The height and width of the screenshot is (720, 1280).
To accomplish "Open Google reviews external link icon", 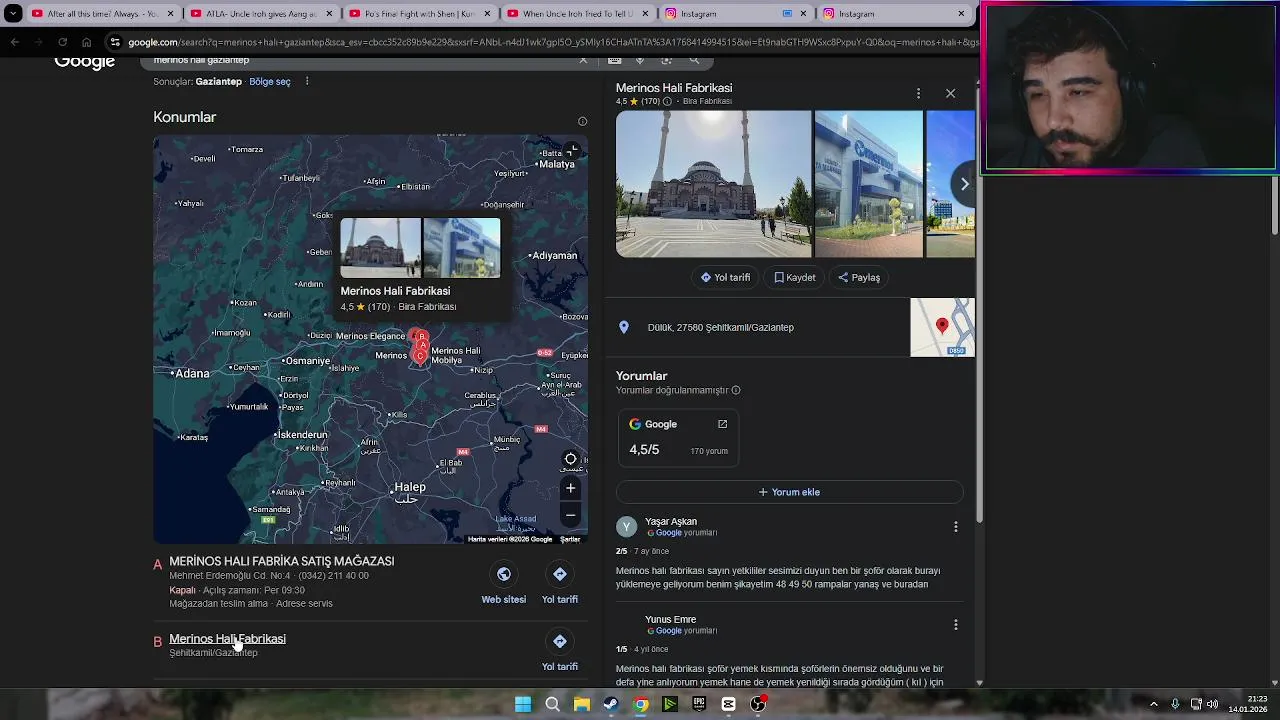I will 722,424.
